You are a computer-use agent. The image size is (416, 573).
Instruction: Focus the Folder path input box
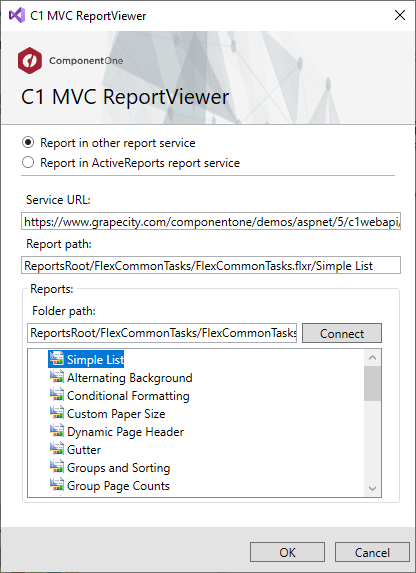(x=162, y=333)
